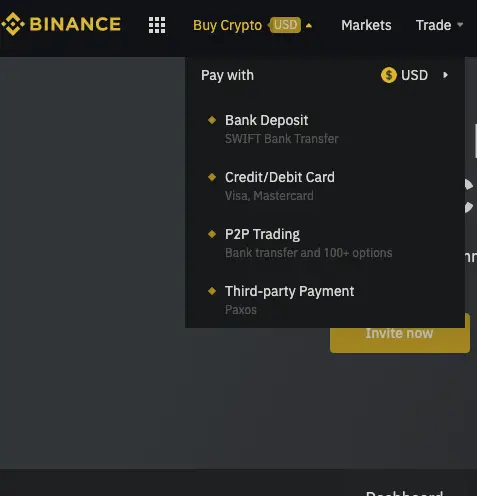477x496 pixels.
Task: Click the diamond bullet beside Credit/Debit Card
Action: [212, 177]
